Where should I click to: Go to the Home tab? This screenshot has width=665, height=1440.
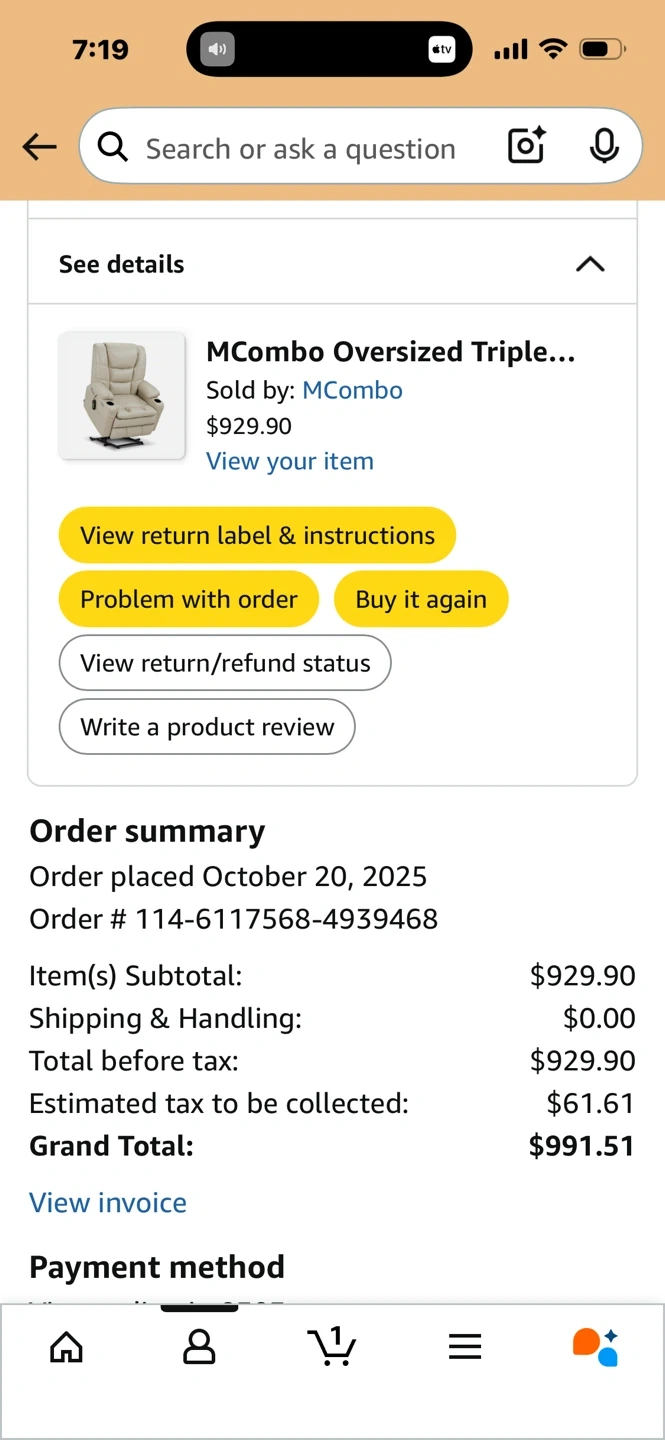click(x=66, y=1347)
